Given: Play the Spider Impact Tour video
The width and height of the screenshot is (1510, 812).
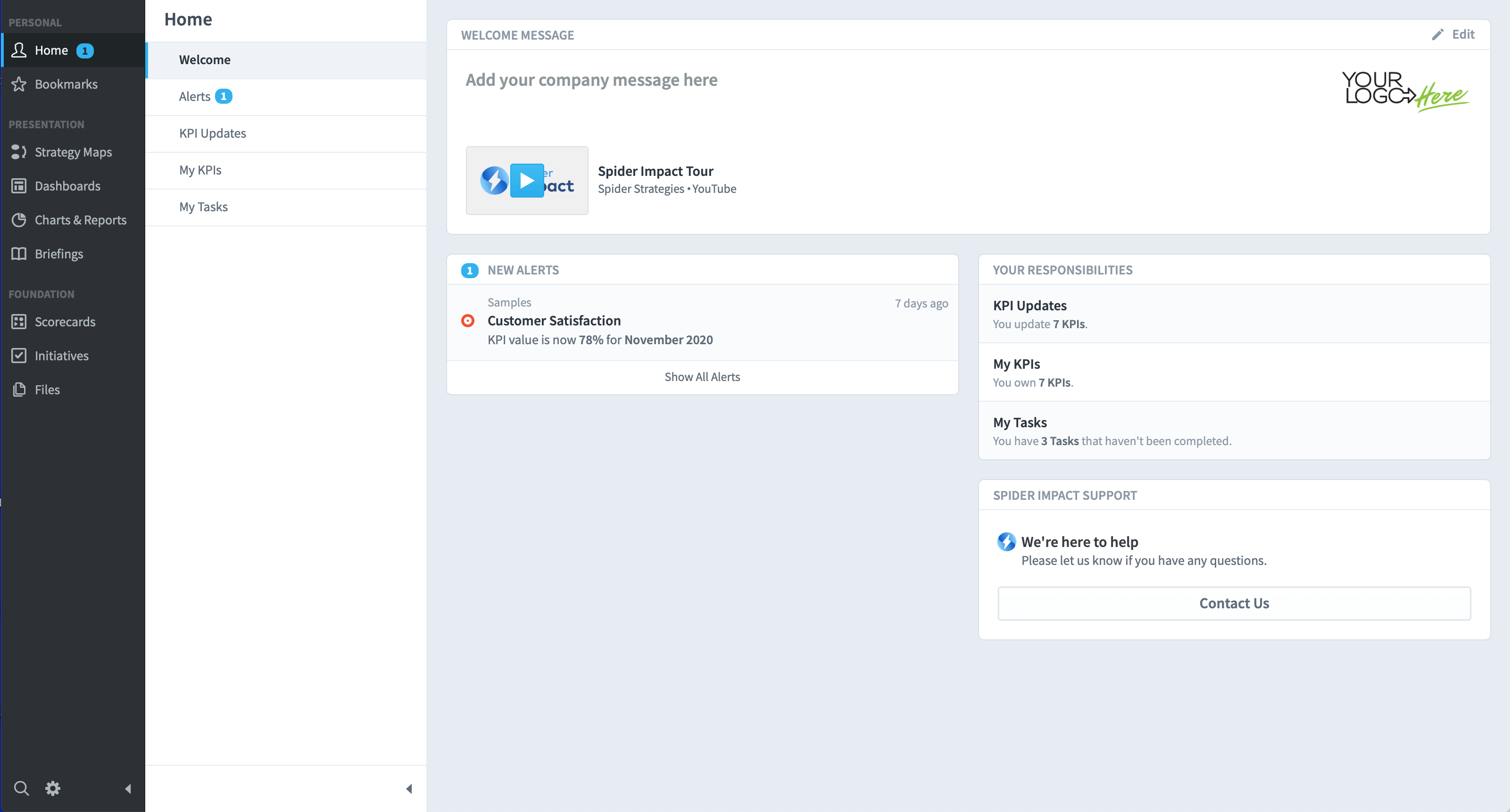Looking at the screenshot, I should click(526, 181).
